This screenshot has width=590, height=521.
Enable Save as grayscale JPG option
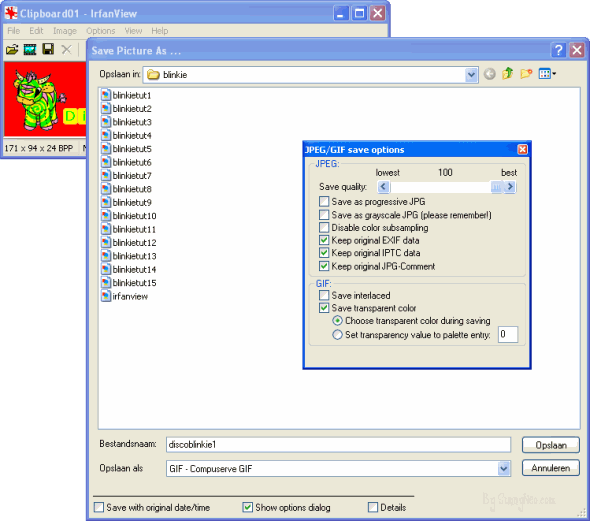324,215
